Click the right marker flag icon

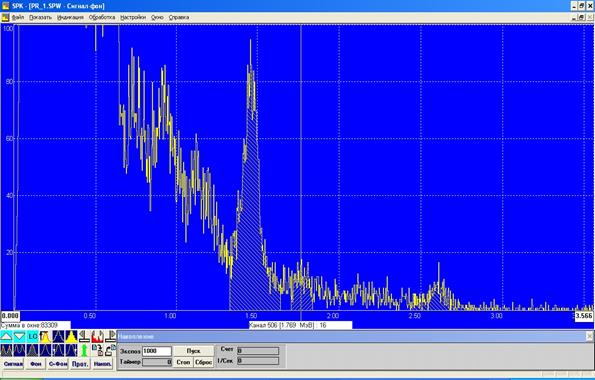point(110,336)
